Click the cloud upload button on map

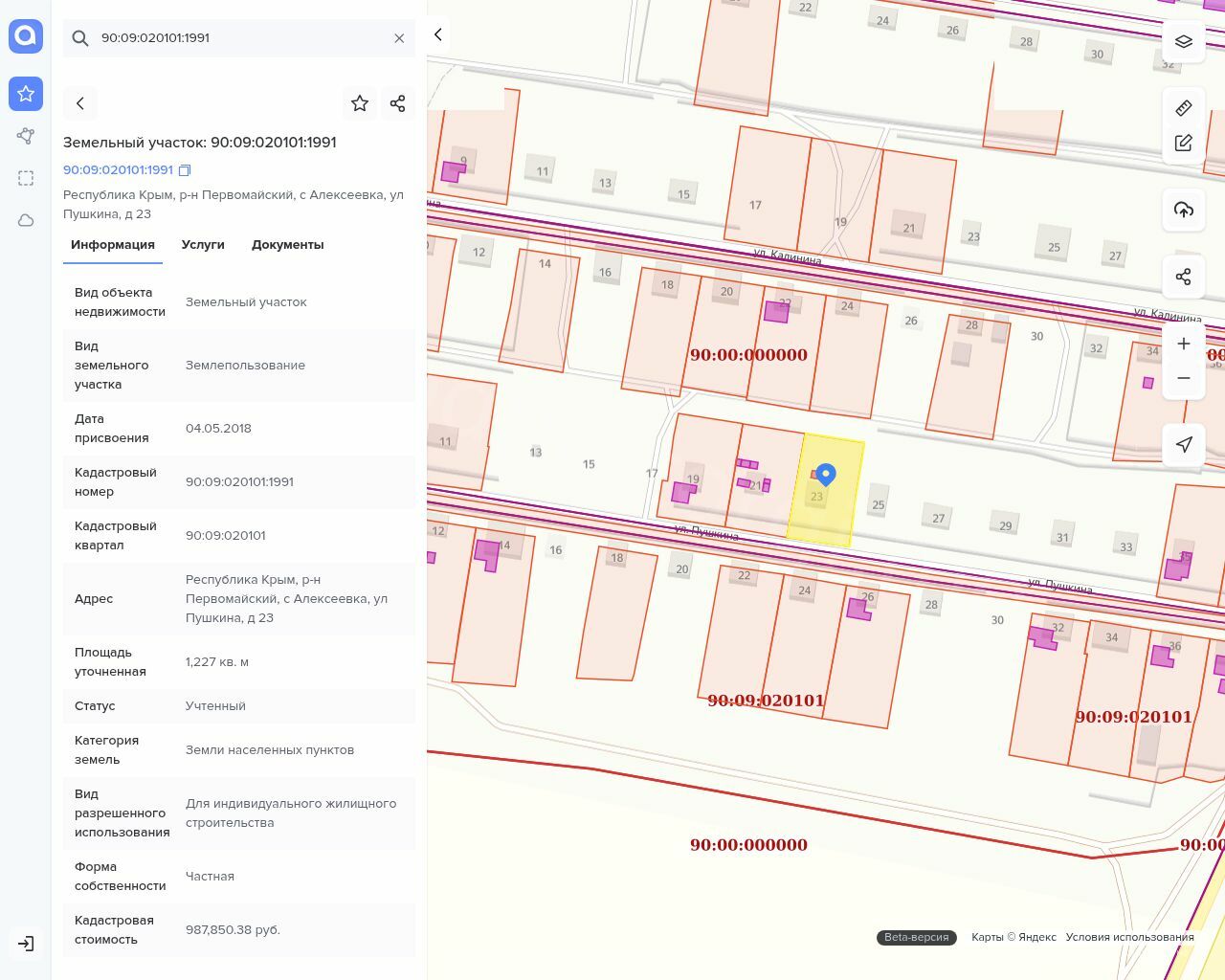[x=1184, y=210]
